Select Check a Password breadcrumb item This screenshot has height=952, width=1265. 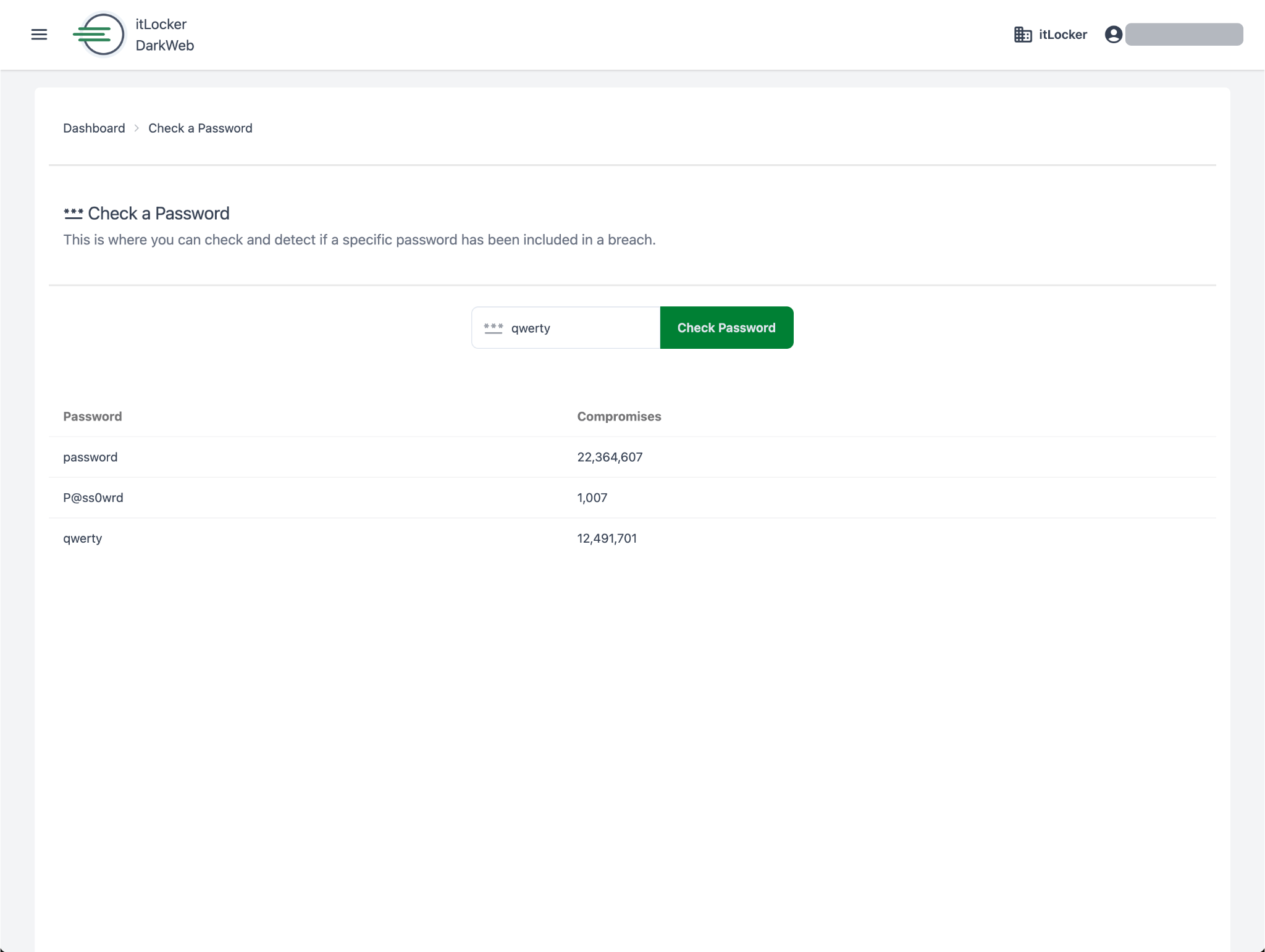[200, 128]
